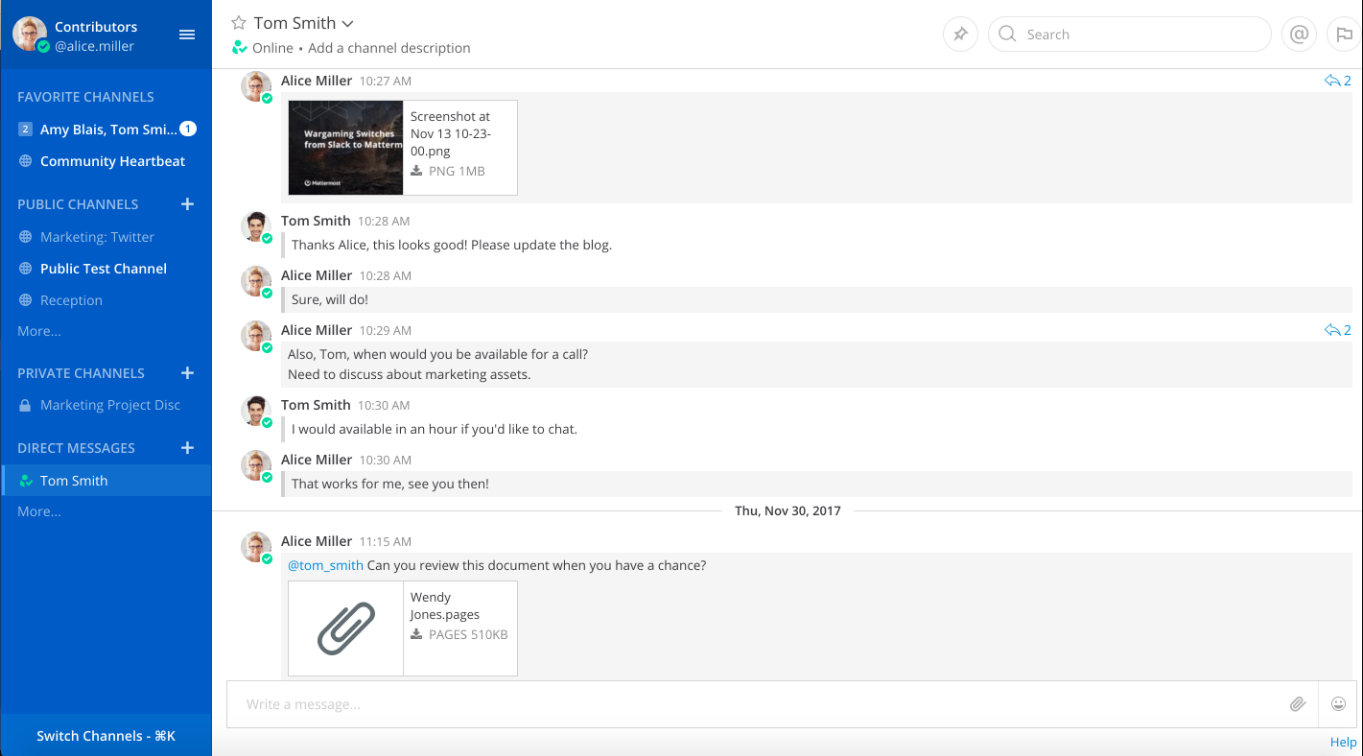This screenshot has height=756, width=1363.
Task: Add a new public channel
Action: [x=187, y=204]
